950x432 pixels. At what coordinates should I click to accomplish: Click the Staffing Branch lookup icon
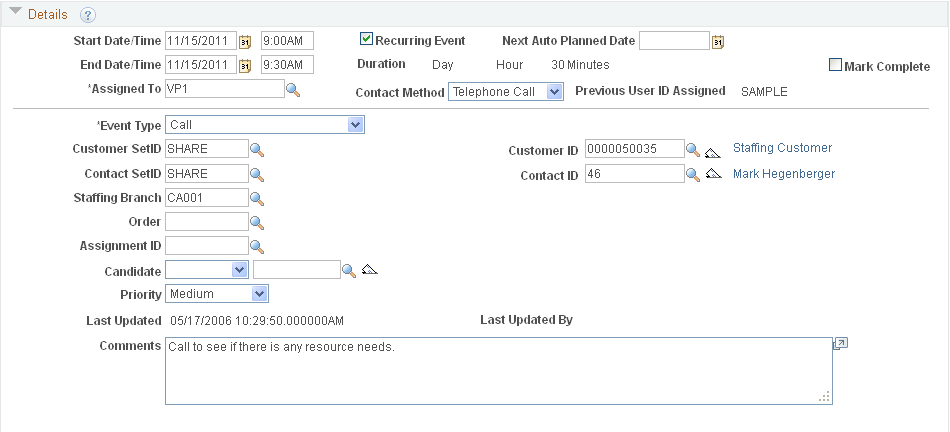click(x=257, y=198)
